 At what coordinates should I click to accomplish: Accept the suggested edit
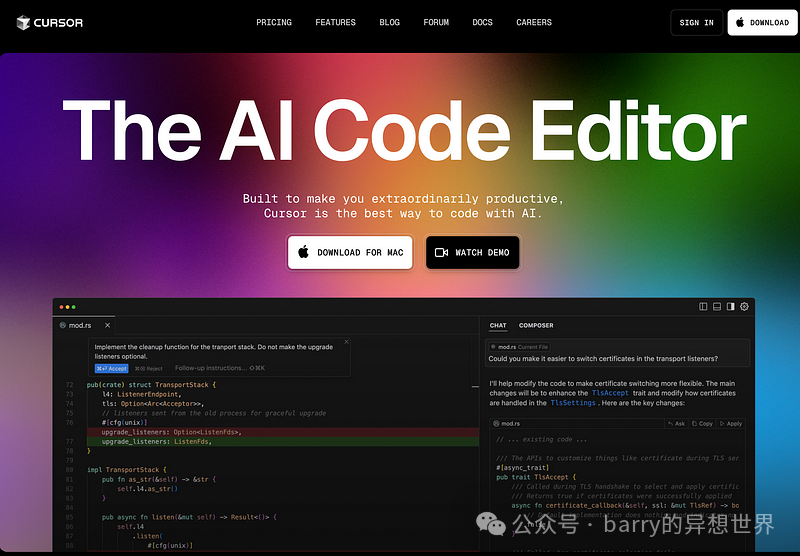(x=111, y=368)
